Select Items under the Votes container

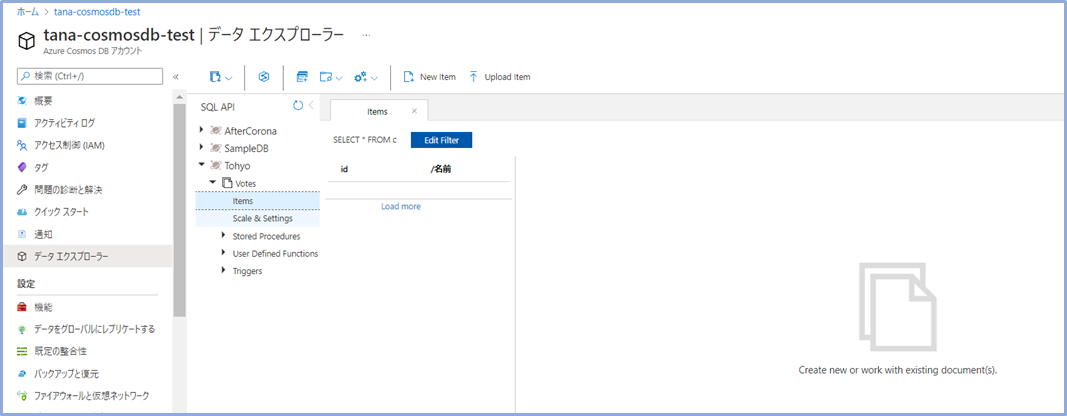pos(257,201)
